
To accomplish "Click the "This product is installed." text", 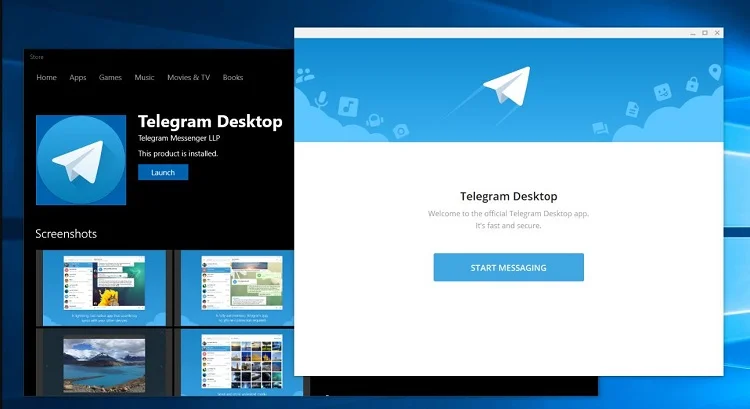I will point(178,154).
